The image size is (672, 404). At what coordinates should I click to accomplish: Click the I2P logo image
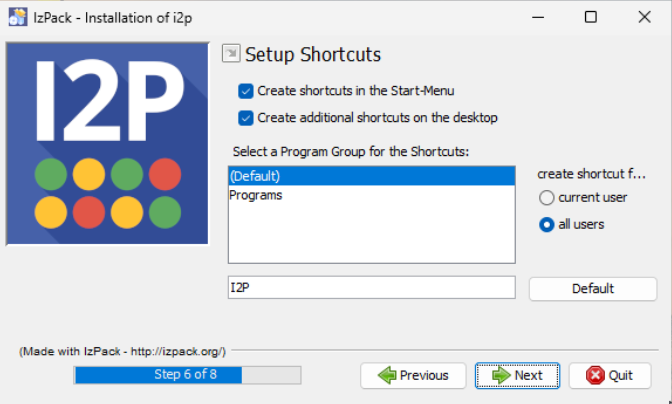(x=108, y=144)
